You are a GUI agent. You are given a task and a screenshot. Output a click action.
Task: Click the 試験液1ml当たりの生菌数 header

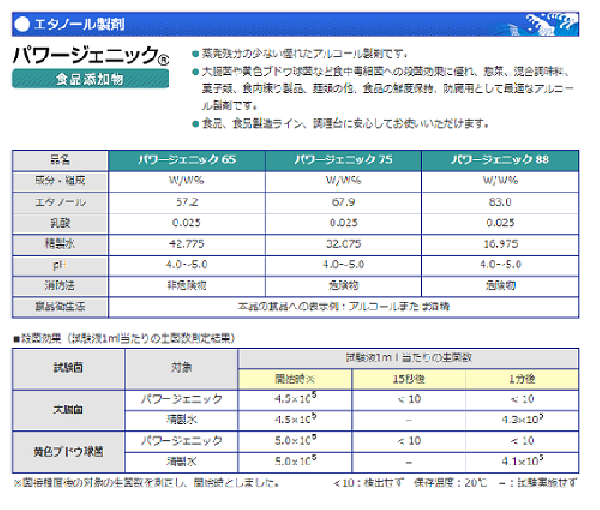tap(408, 358)
